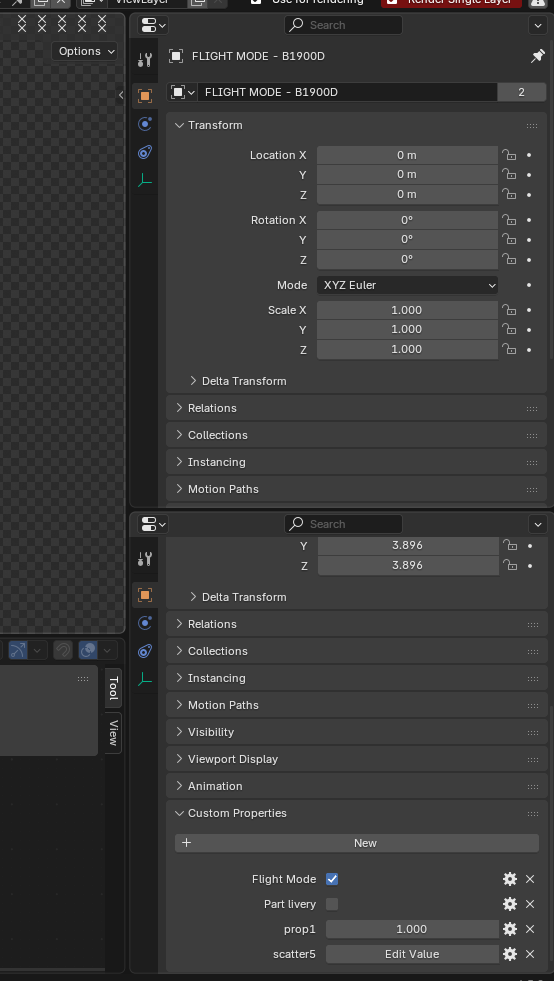Lock Location X
Screen dimensions: 554x981
(x=509, y=155)
